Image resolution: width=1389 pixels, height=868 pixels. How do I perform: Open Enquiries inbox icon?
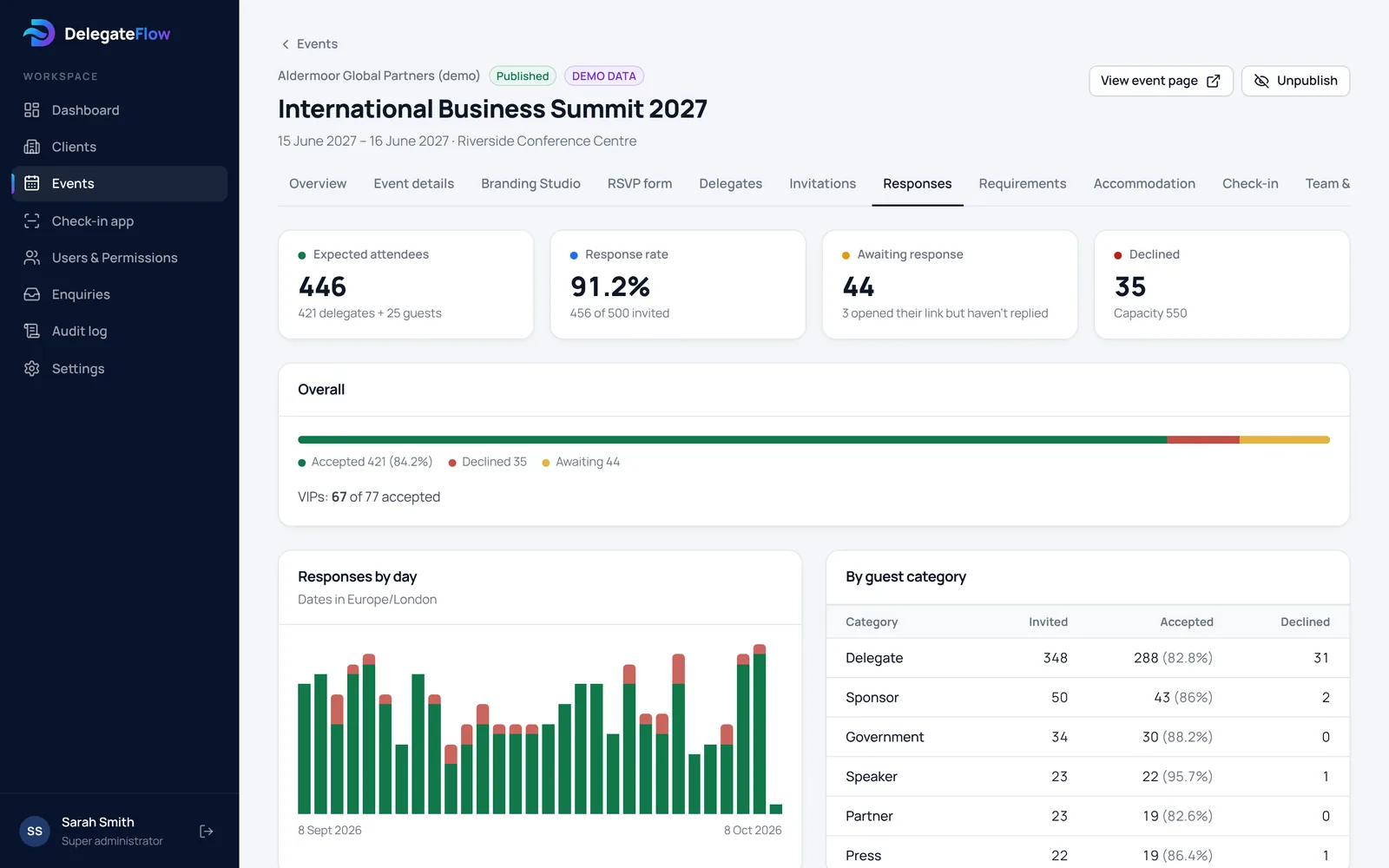click(x=32, y=294)
